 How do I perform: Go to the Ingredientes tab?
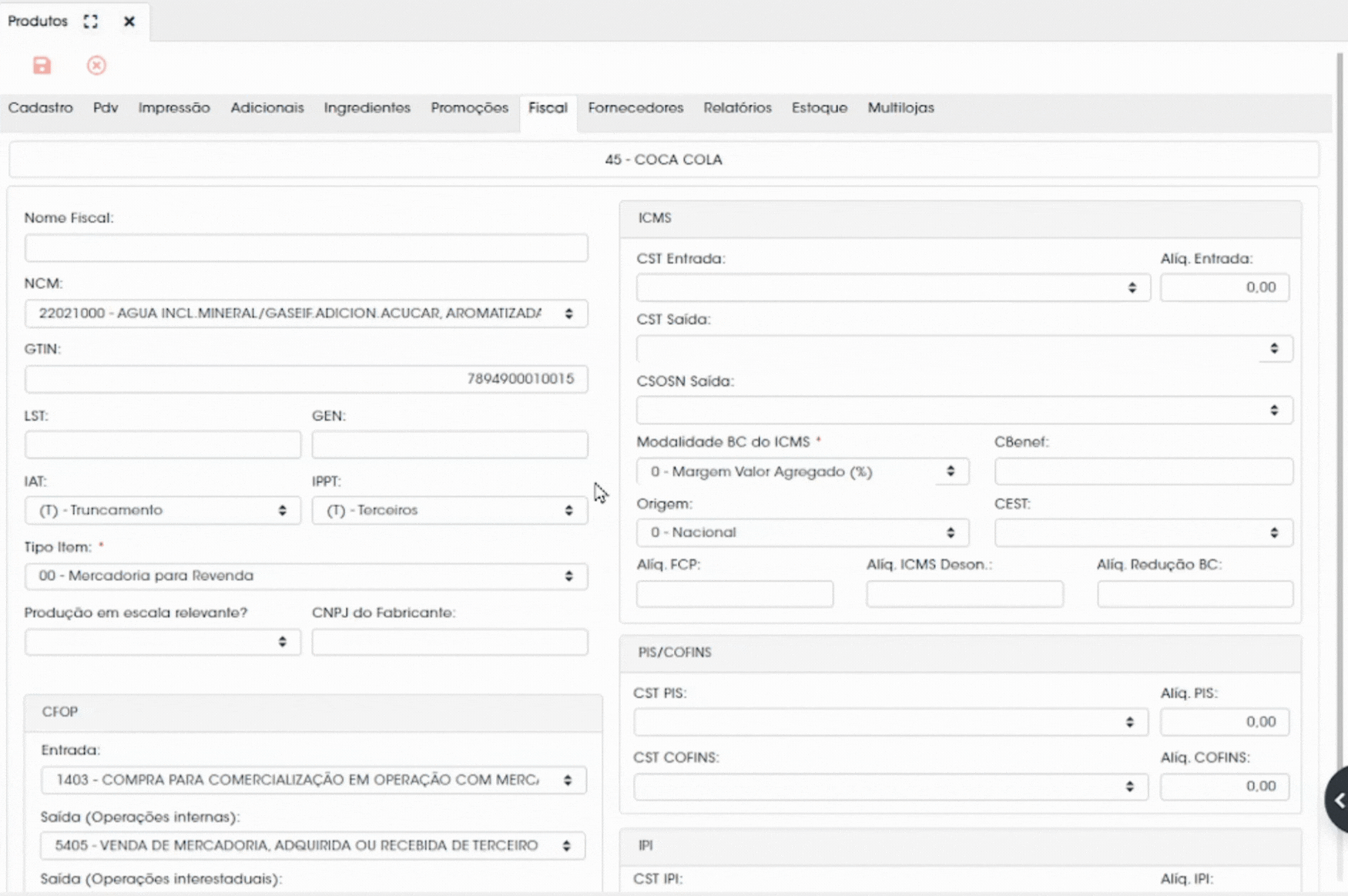tap(367, 108)
